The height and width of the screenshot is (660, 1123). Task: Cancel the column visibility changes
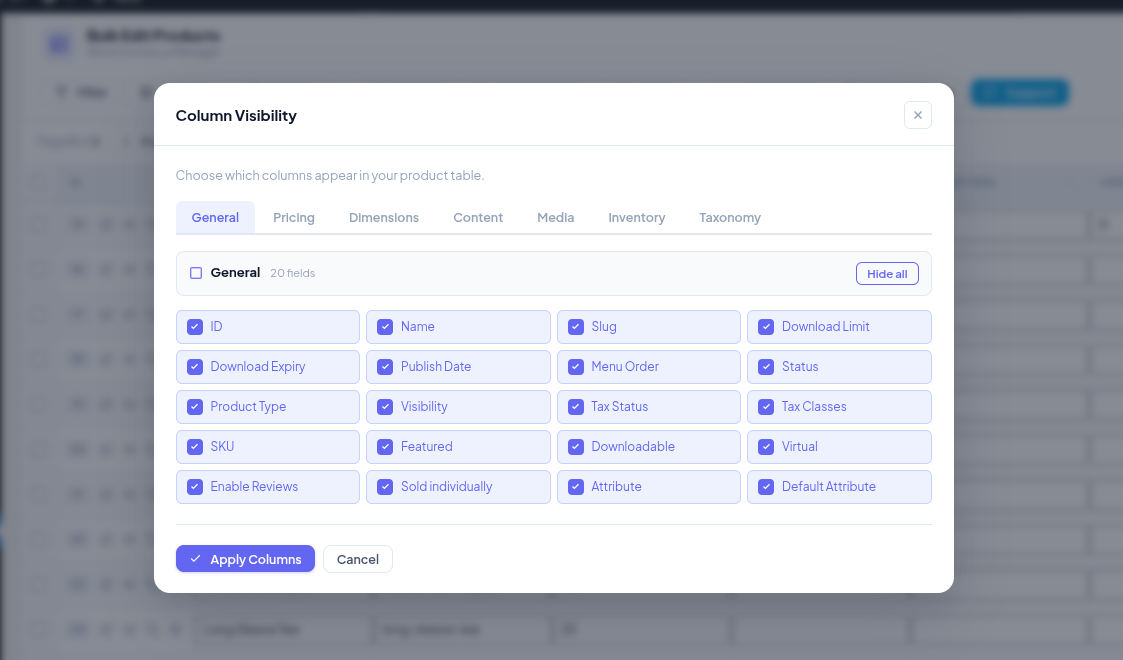357,559
